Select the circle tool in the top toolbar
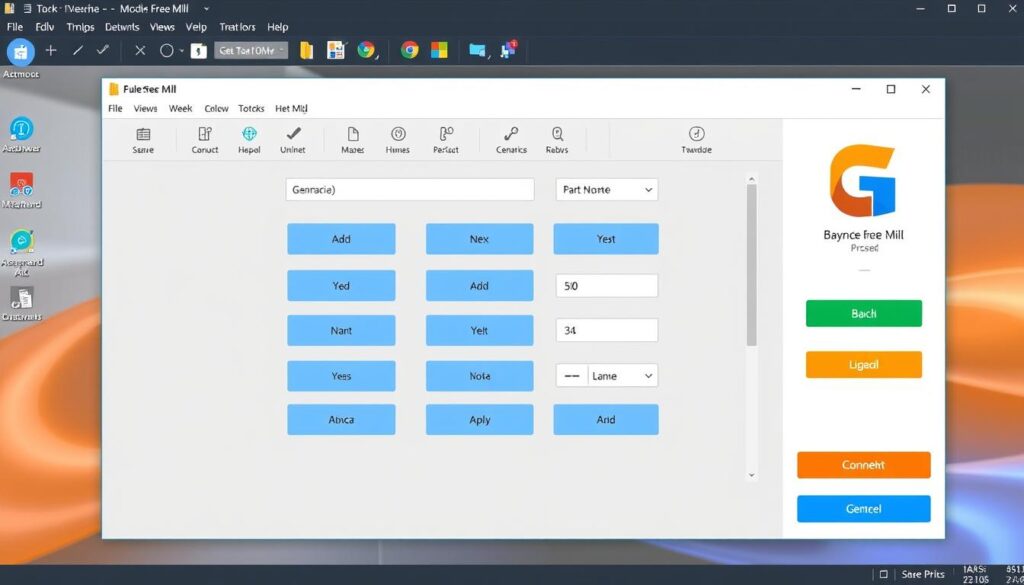1024x585 pixels. coord(167,50)
